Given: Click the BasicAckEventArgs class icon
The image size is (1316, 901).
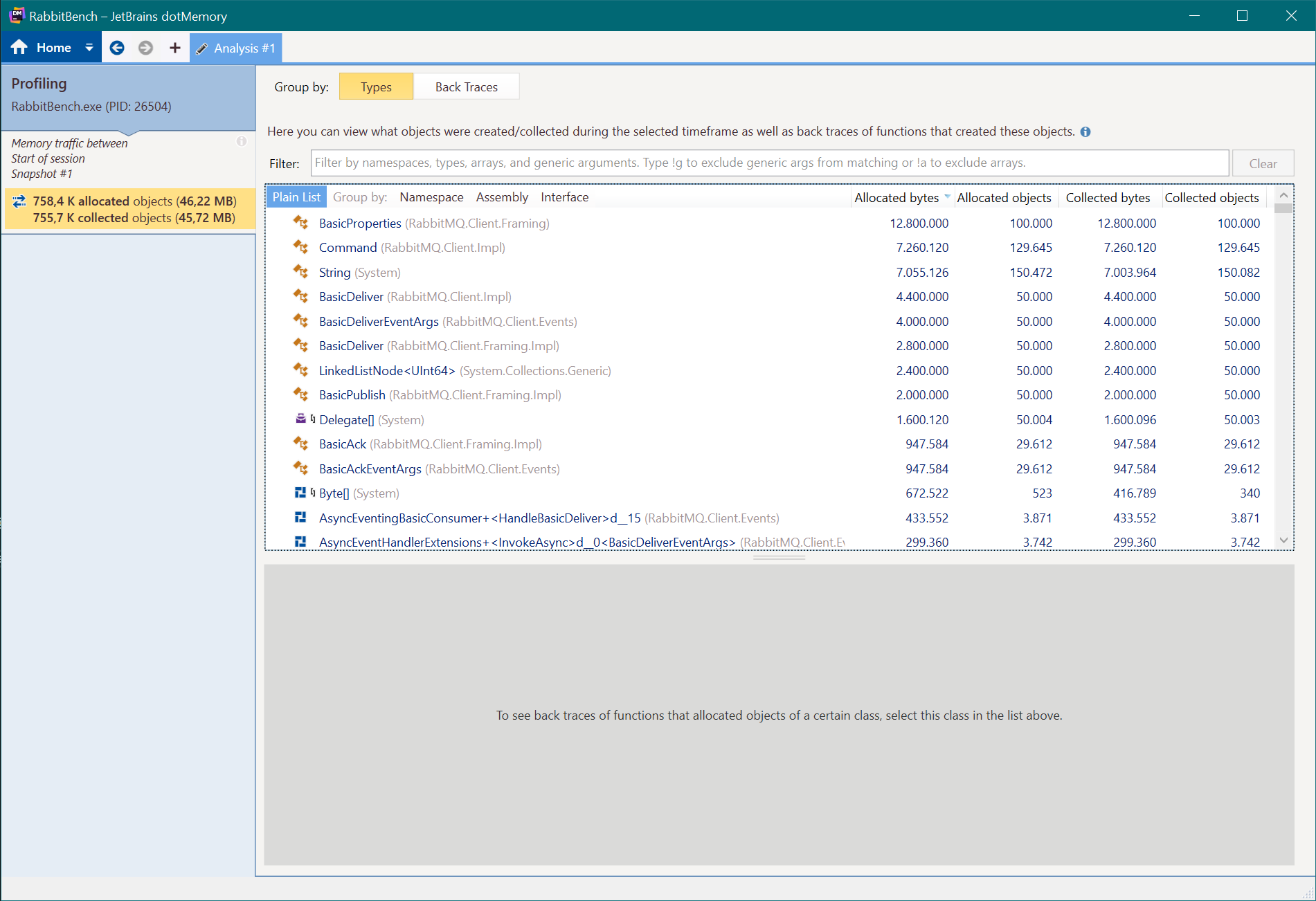Looking at the screenshot, I should coord(300,468).
